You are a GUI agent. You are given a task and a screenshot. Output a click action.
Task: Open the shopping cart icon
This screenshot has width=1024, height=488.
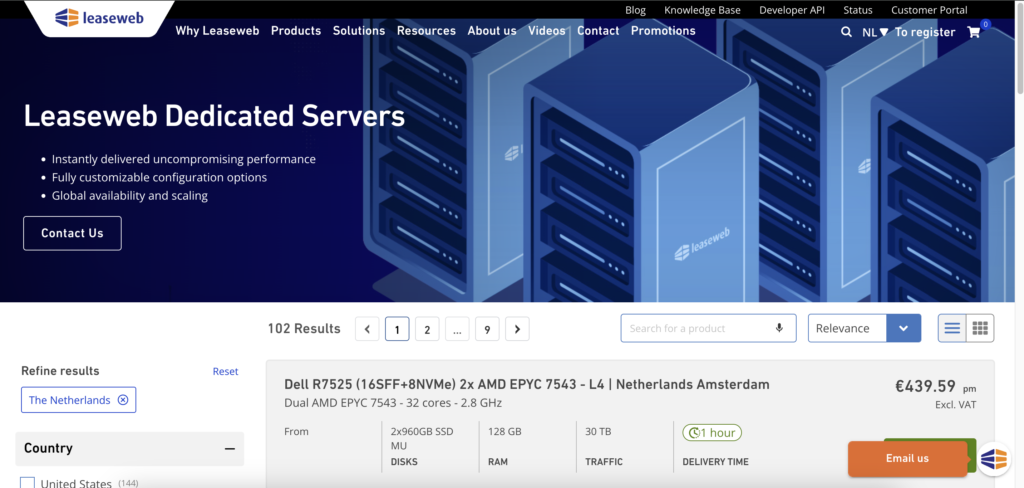[x=974, y=32]
